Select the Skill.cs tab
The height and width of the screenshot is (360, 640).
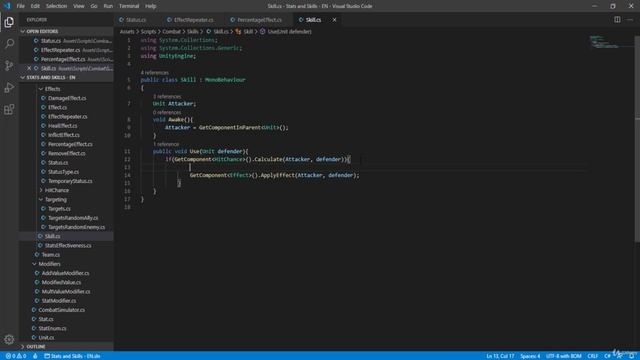pyautogui.click(x=313, y=20)
